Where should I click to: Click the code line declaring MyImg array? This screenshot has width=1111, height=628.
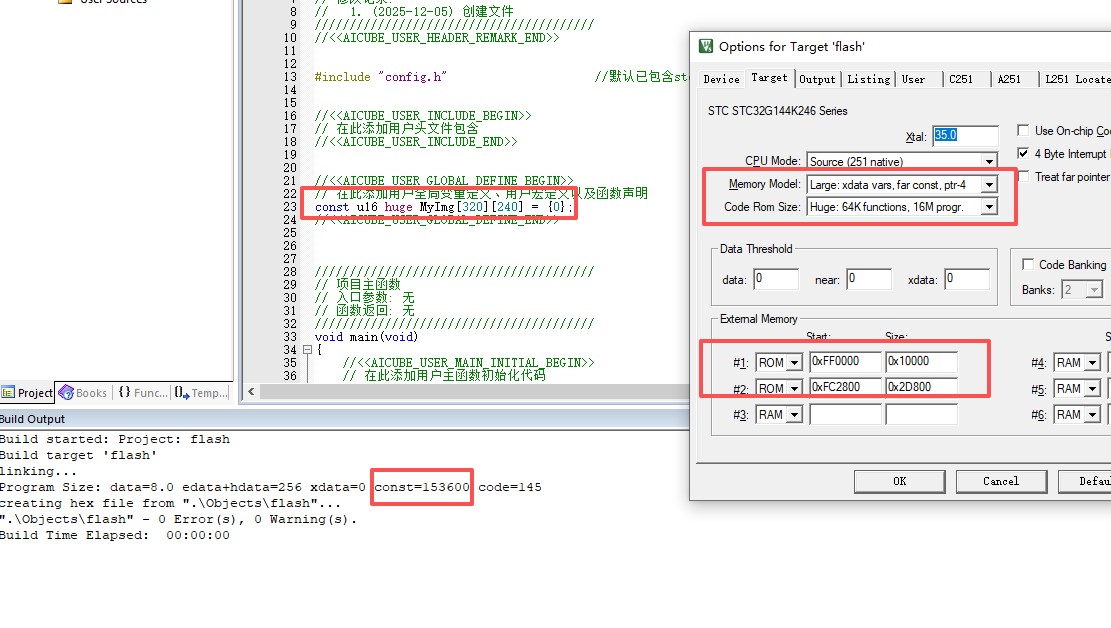(444, 207)
